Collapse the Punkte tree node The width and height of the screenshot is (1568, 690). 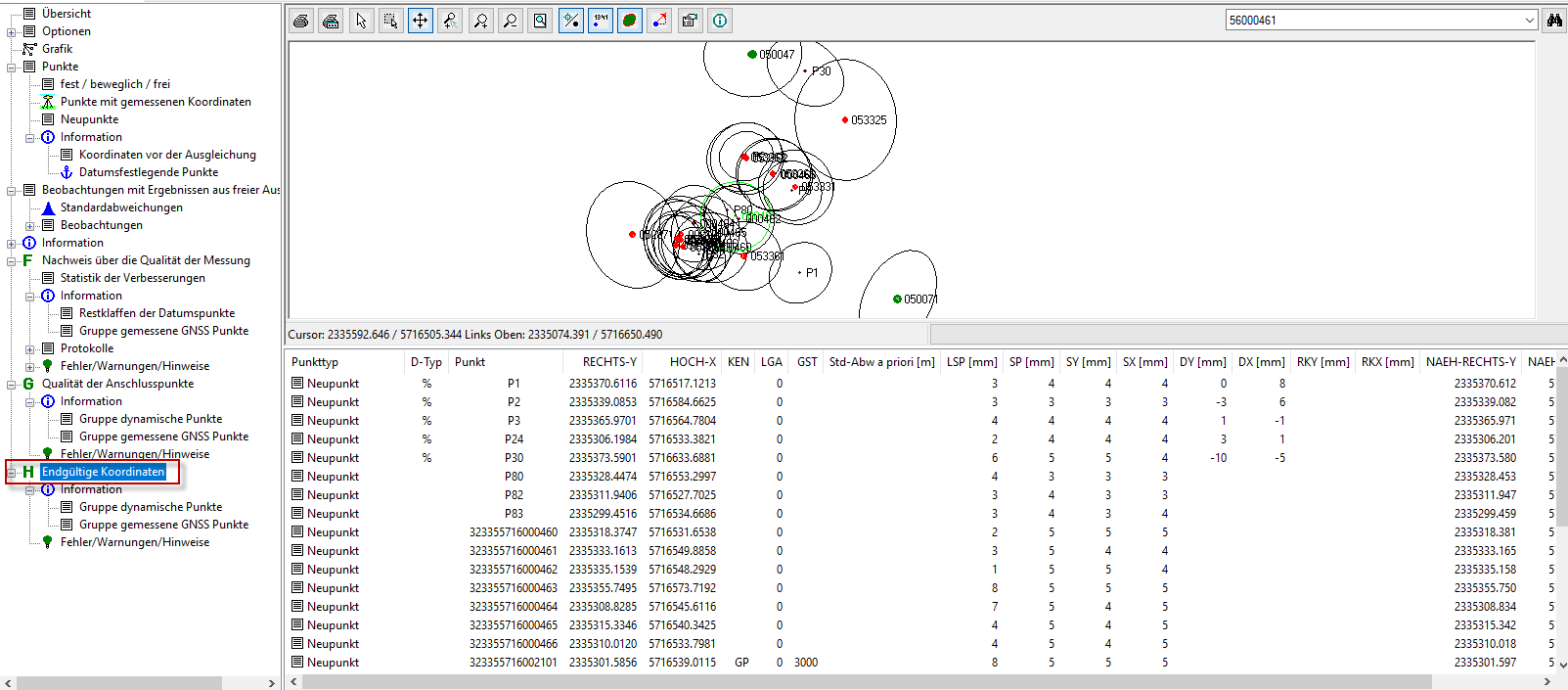[x=12, y=67]
